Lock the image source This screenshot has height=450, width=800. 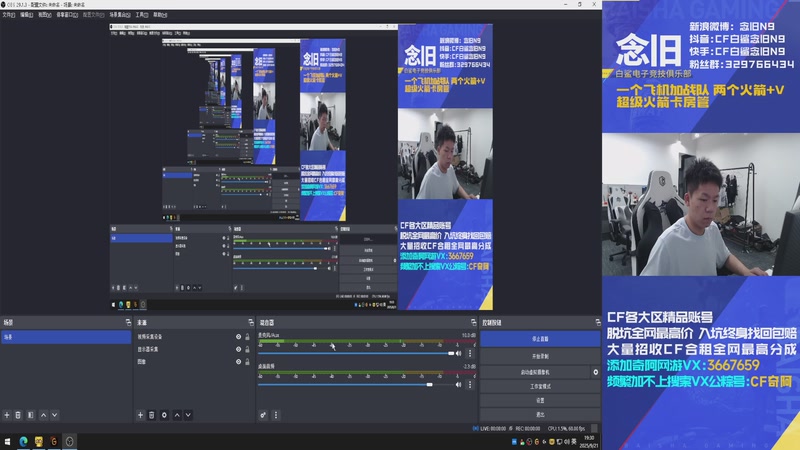(247, 362)
